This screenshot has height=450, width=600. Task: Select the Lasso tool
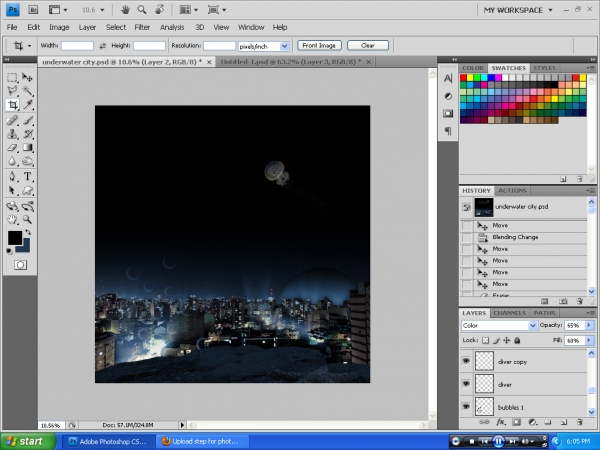(12, 91)
